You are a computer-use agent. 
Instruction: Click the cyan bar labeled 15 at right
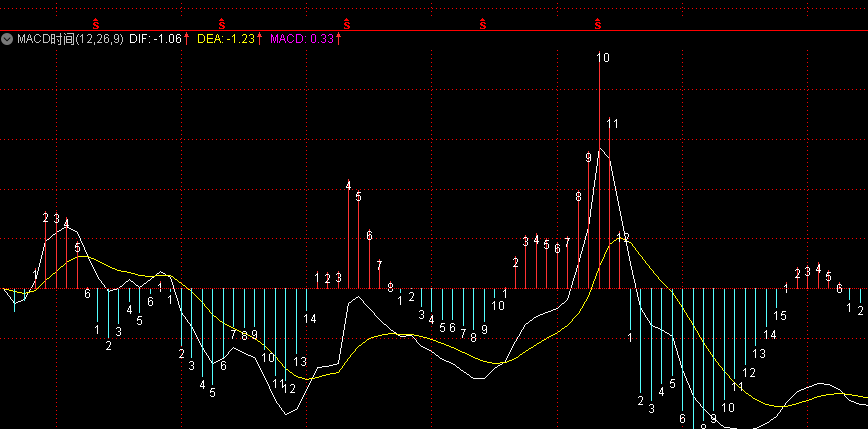pos(777,298)
